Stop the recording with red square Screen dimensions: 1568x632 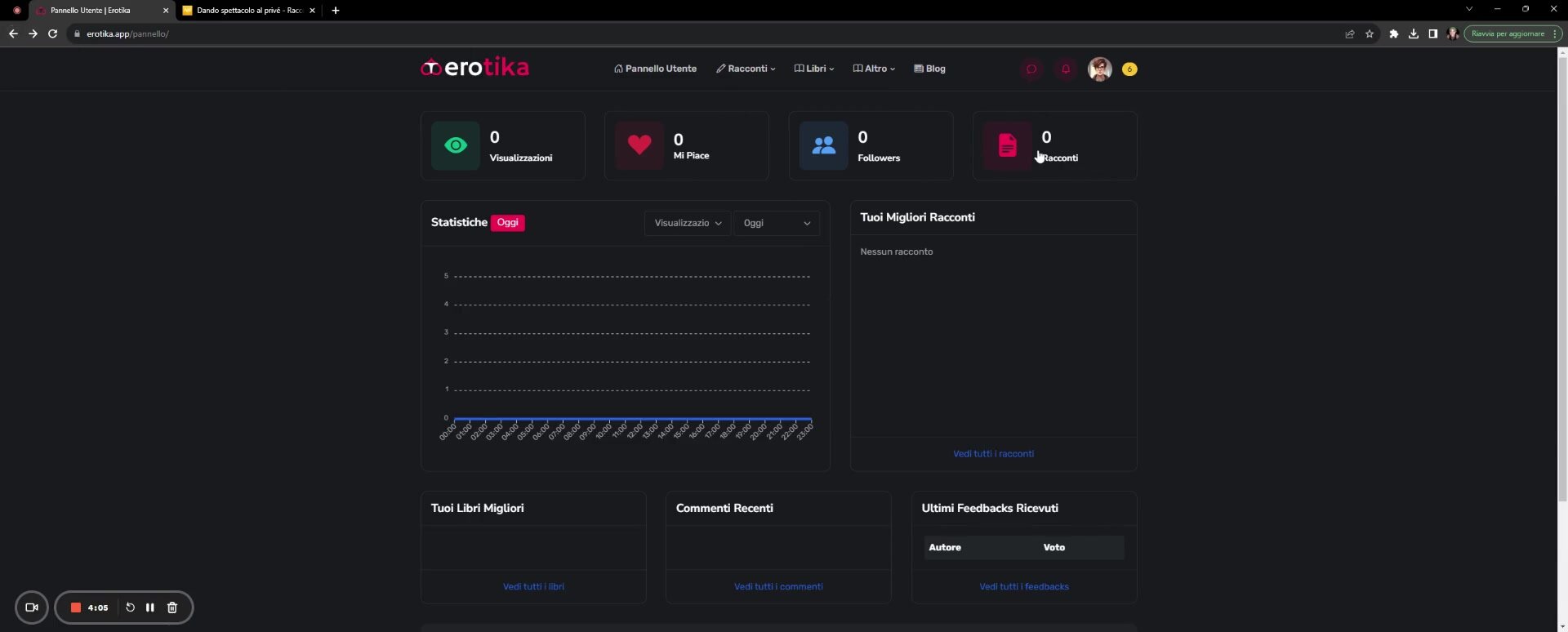[x=76, y=608]
